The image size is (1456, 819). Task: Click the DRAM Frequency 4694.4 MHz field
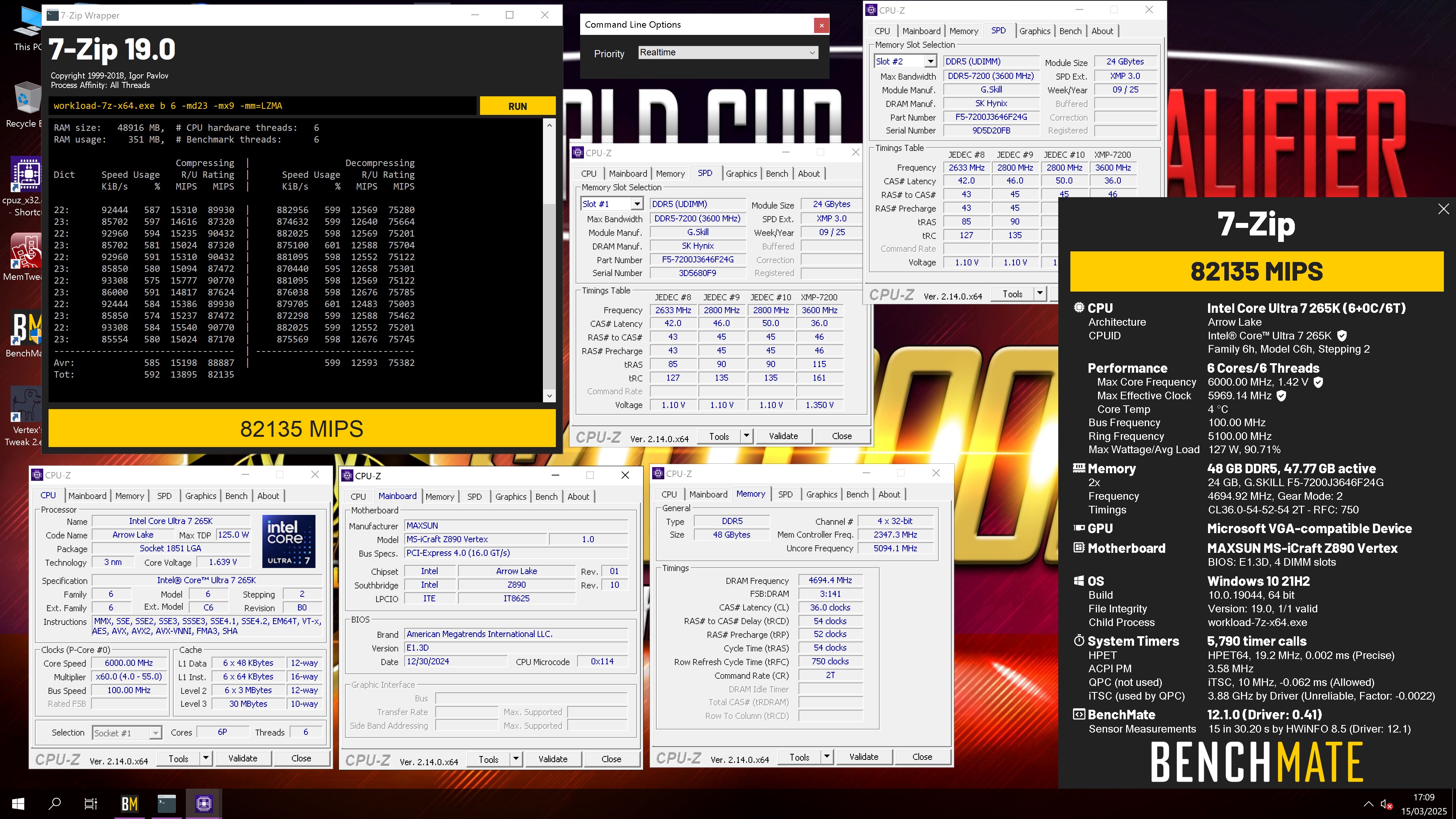pos(830,581)
